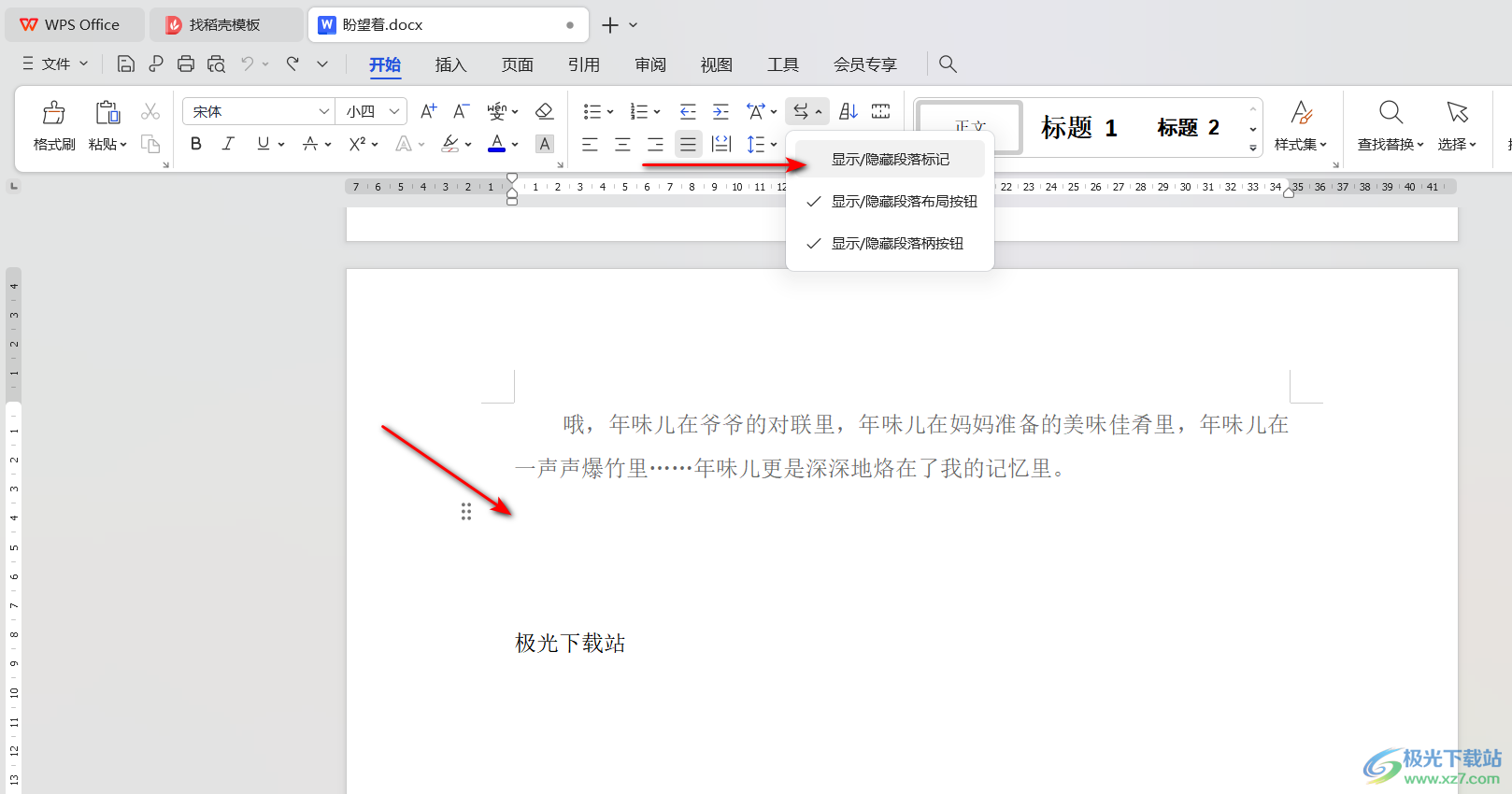
Task: Expand the quick access toolbar customize chevron
Action: pyautogui.click(x=322, y=64)
